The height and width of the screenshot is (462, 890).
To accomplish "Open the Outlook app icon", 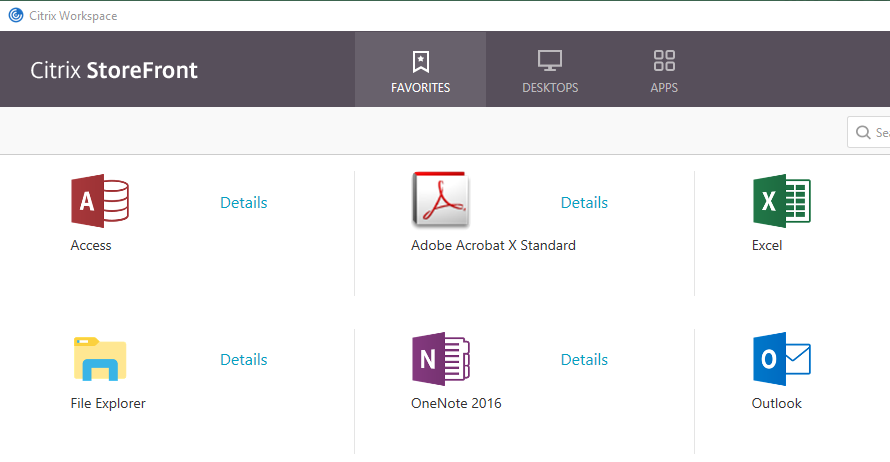I will pos(782,359).
